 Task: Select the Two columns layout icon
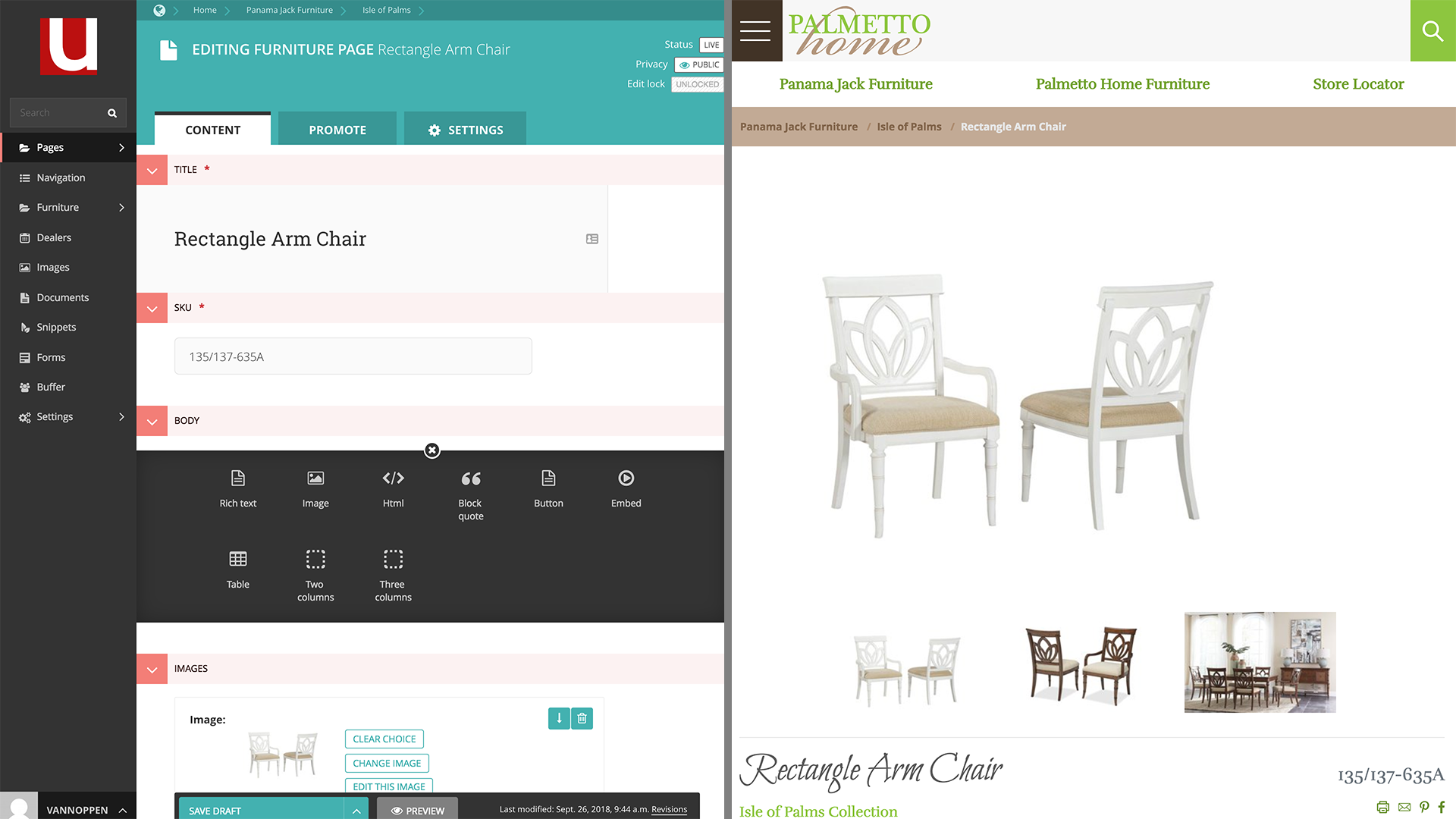315,559
